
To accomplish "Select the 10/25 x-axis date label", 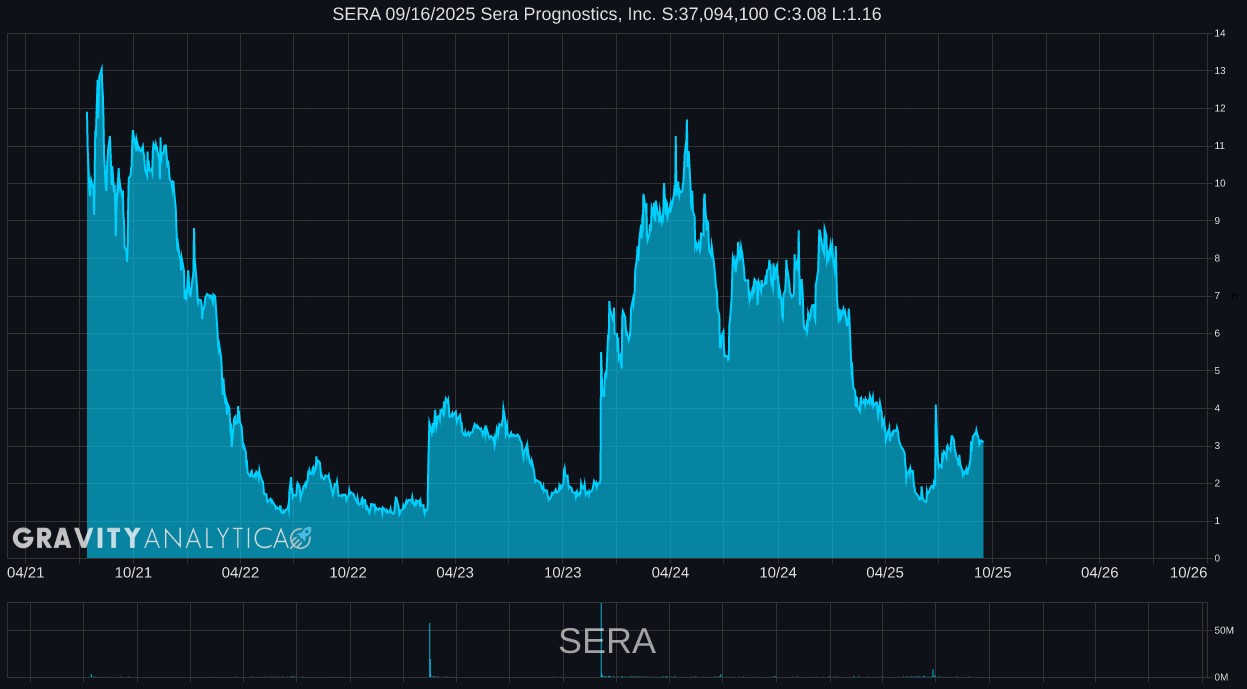I will tap(993, 573).
